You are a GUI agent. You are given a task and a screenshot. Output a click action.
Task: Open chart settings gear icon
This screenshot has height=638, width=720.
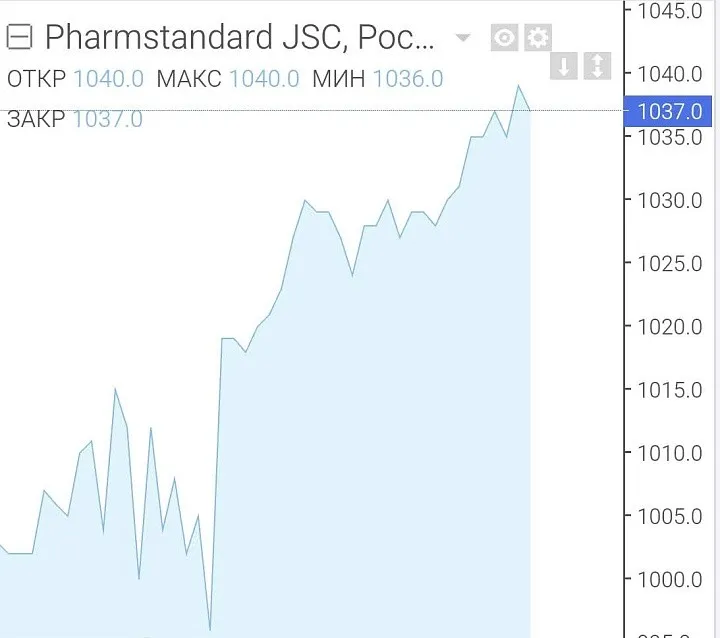(x=538, y=37)
